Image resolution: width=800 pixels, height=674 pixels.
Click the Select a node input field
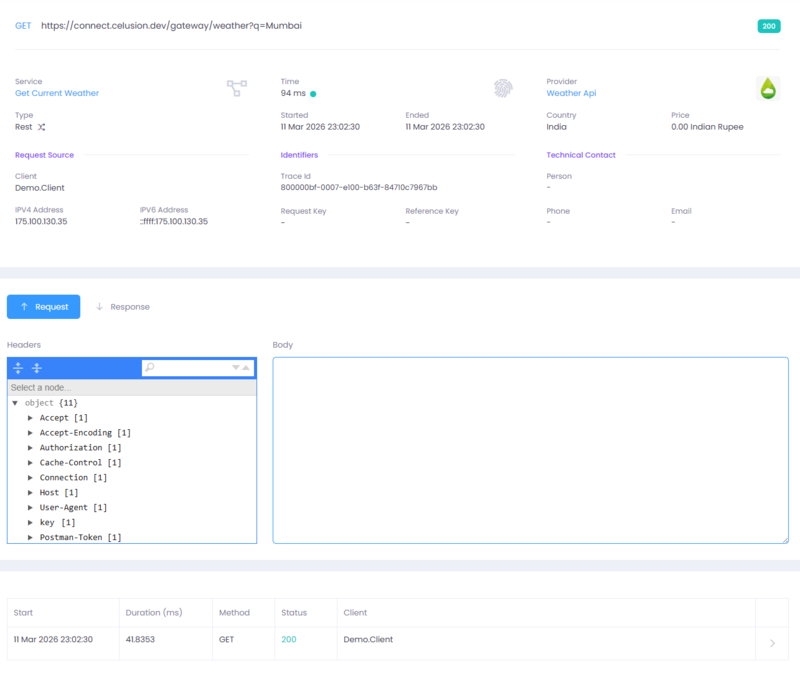(130, 387)
